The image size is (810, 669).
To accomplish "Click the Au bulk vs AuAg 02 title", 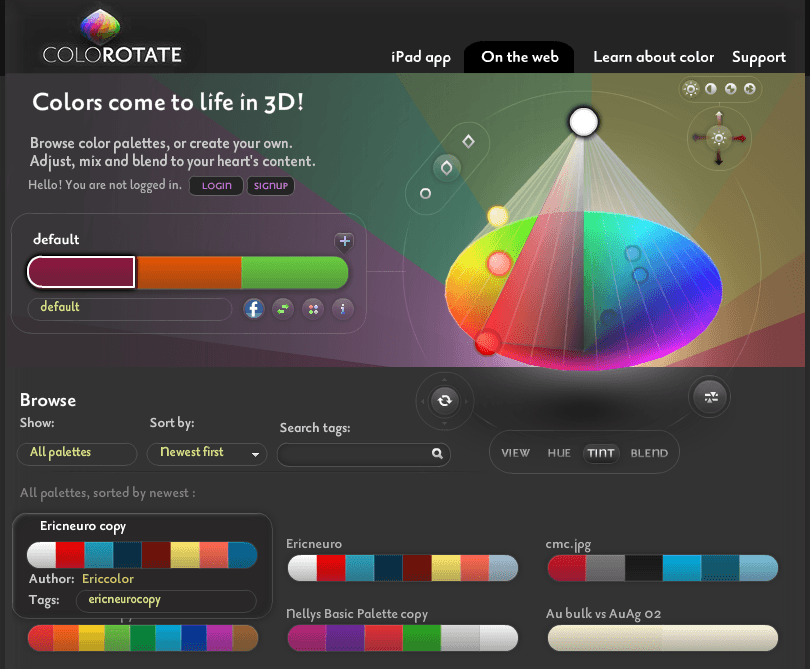I will coord(603,614).
